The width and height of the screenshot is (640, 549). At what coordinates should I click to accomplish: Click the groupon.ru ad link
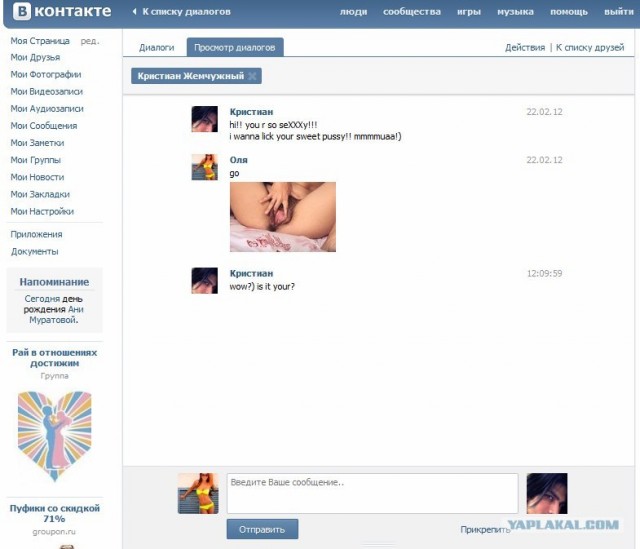click(54, 532)
